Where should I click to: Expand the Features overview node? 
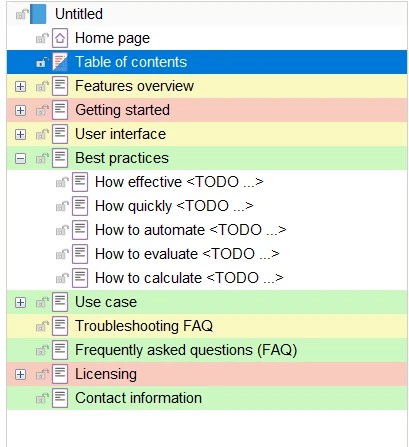[20, 87]
